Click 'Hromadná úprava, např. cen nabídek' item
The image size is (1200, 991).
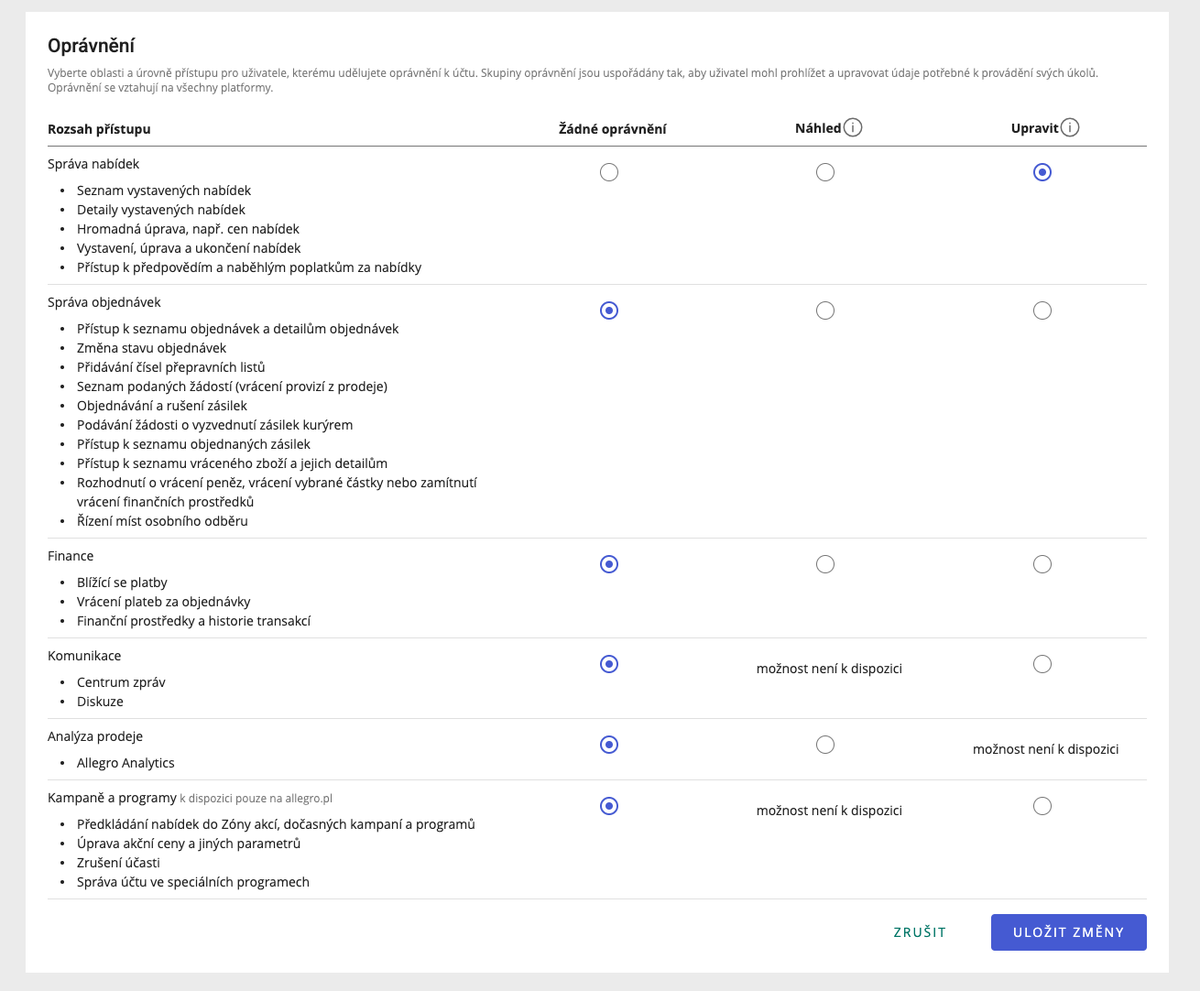point(188,229)
